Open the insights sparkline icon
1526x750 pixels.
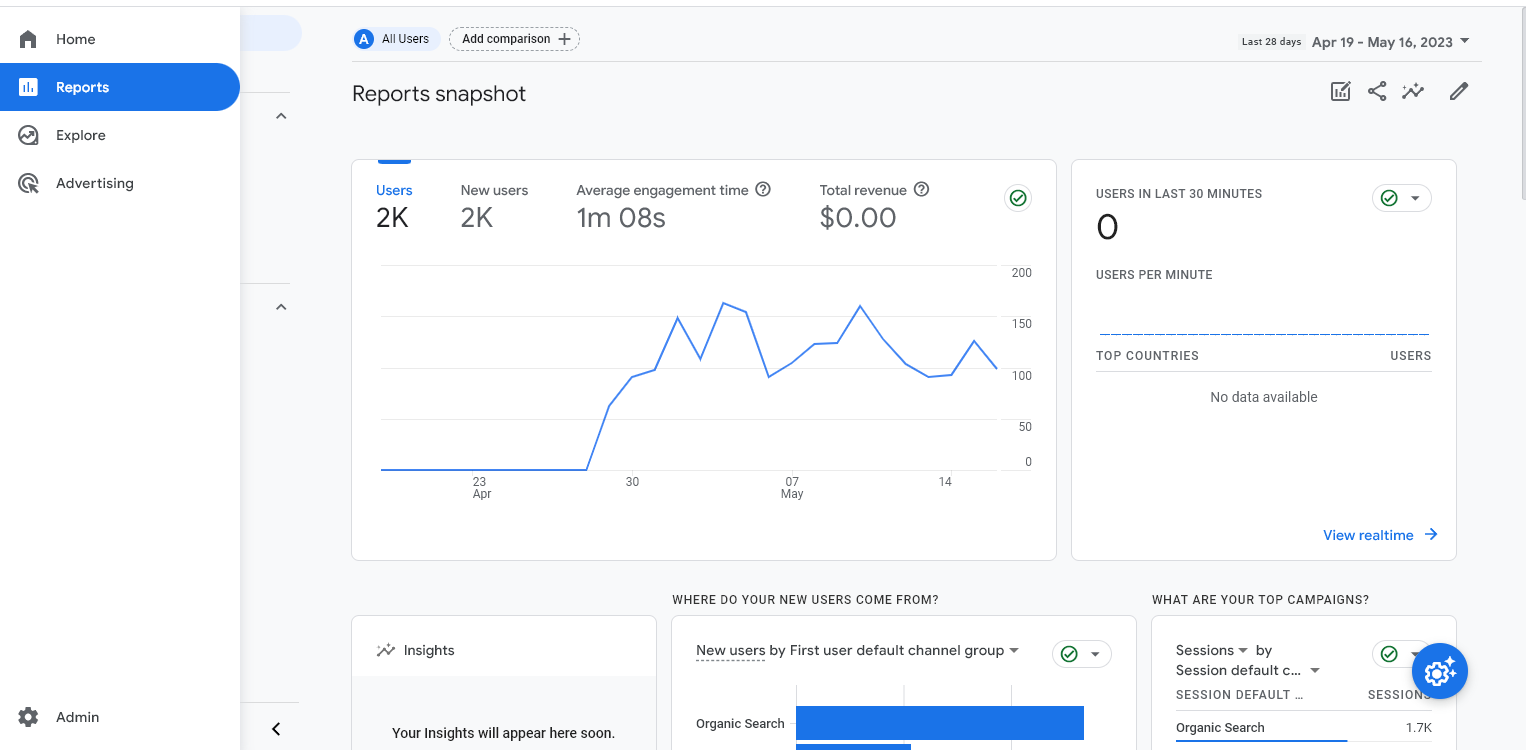1413,91
